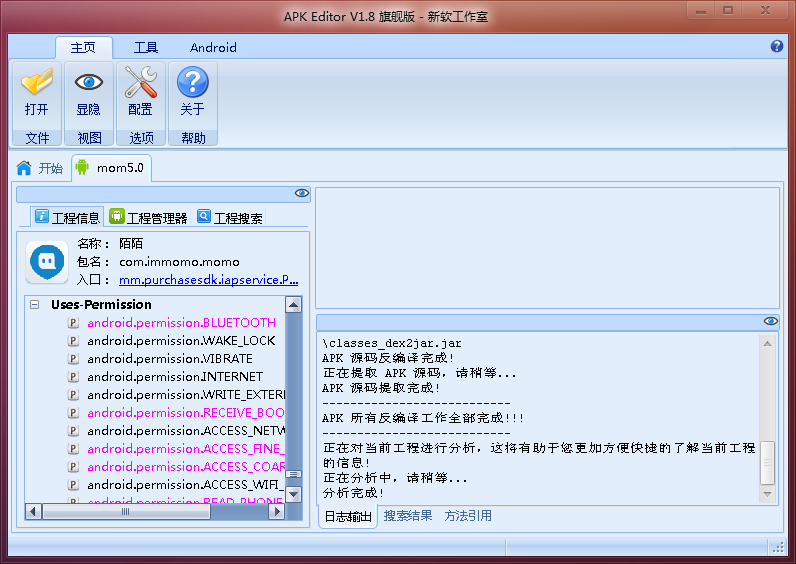Click the Uses-Permission heading label
The height and width of the screenshot is (564, 796).
[102, 305]
